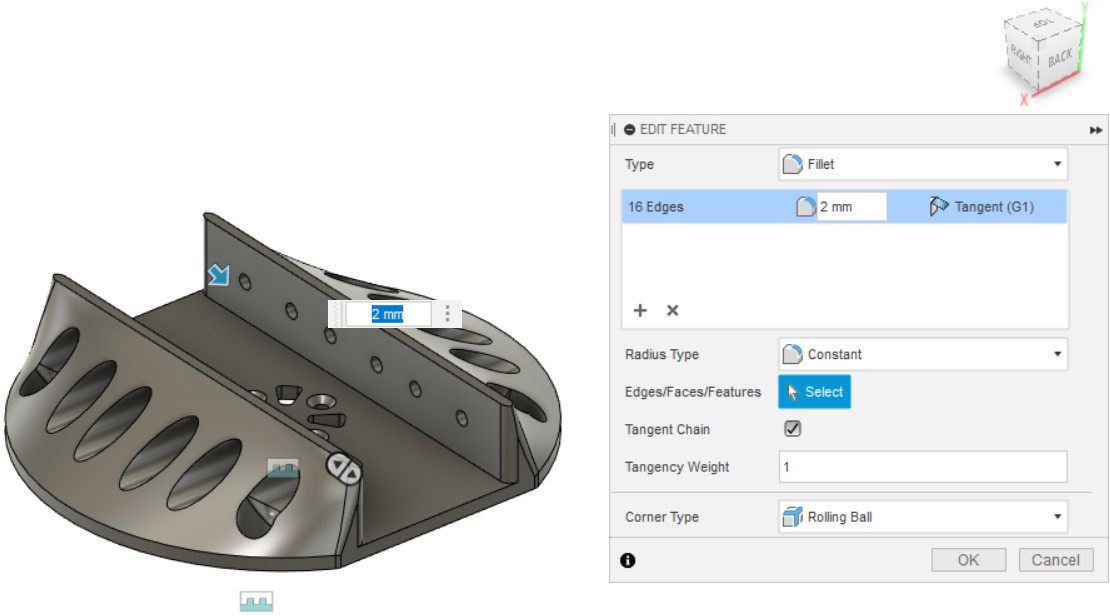Click the round fillet radius handle on the model

344,470
